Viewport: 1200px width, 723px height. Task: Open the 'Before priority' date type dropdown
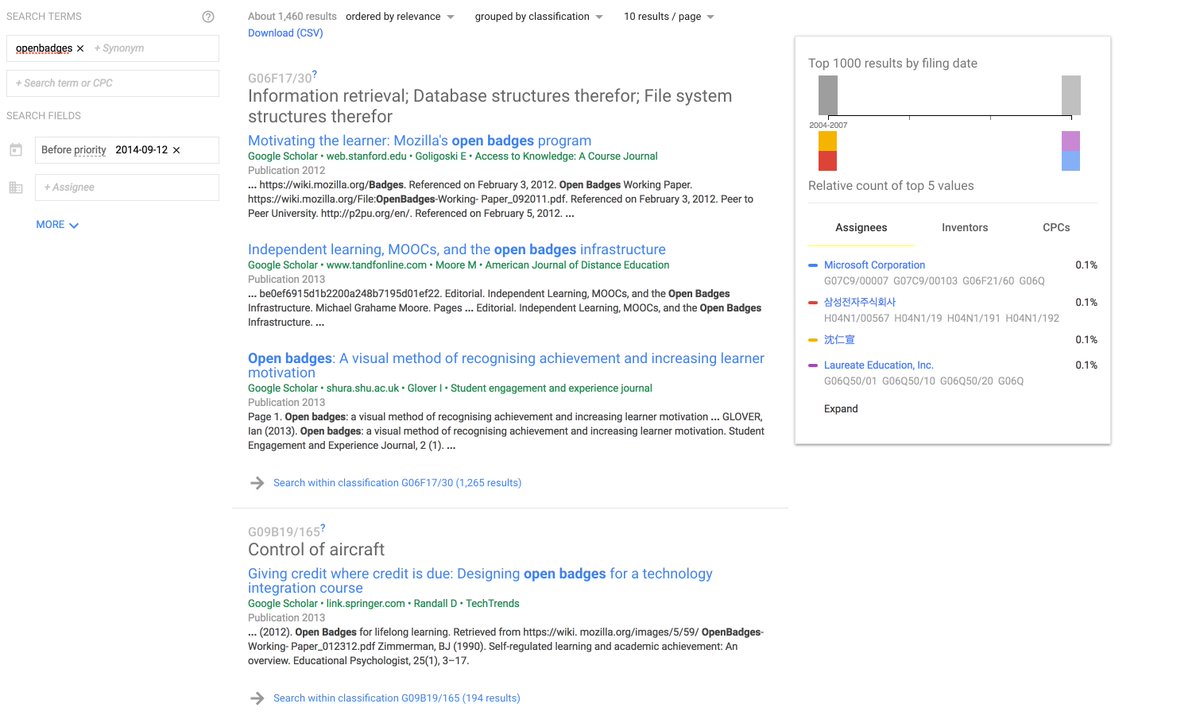(74, 150)
